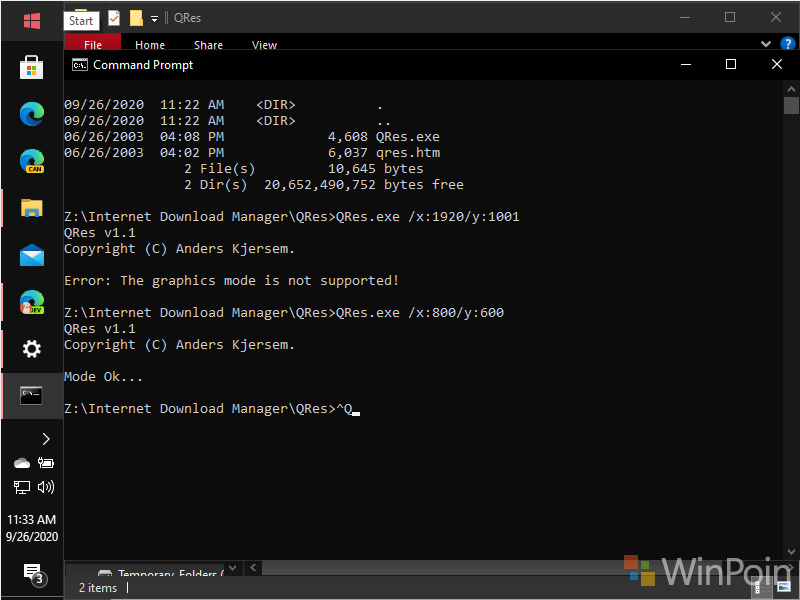The height and width of the screenshot is (600, 800).
Task: Open Settings gear on the taskbar
Action: click(32, 349)
